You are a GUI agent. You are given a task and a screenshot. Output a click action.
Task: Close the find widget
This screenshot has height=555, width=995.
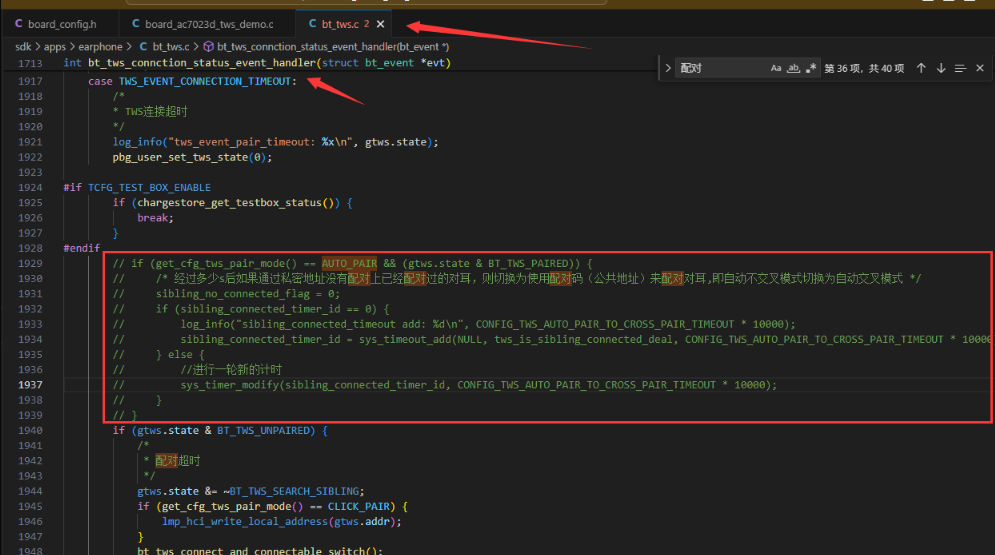(x=980, y=68)
